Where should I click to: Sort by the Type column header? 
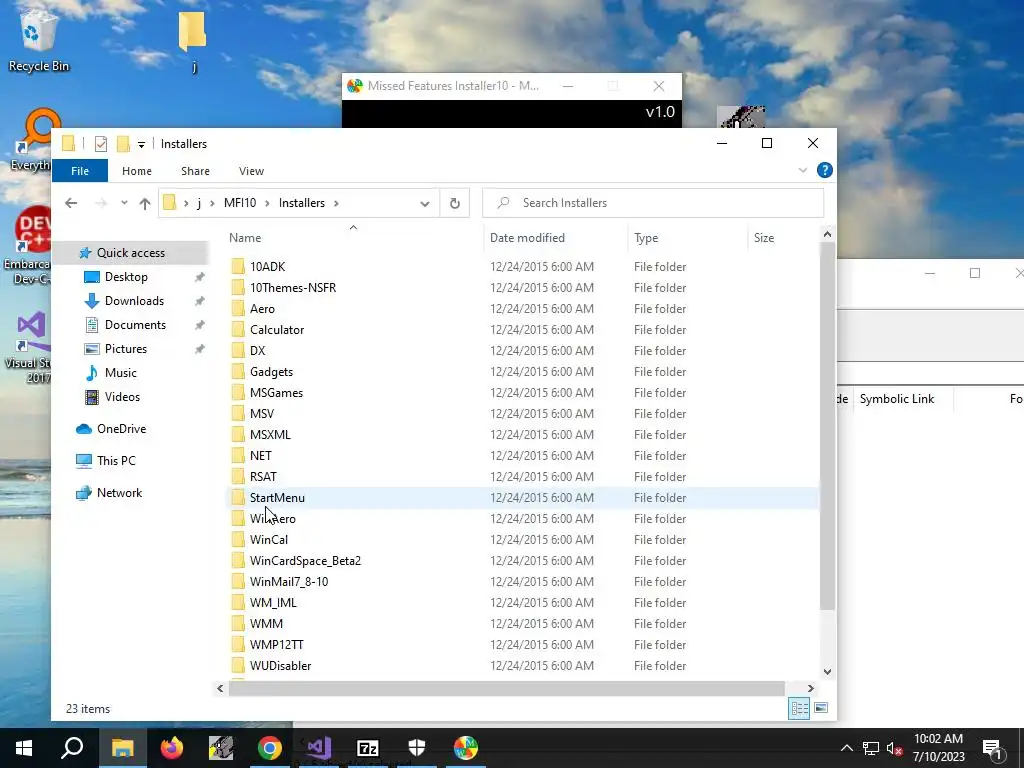[x=646, y=238]
